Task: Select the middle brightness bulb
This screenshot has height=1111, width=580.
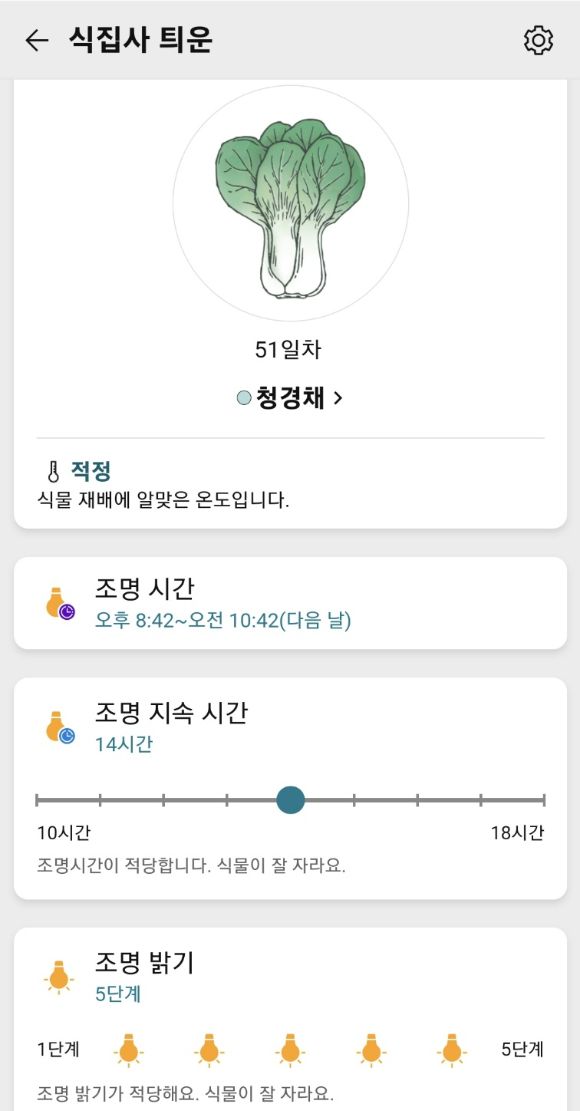Action: (290, 1047)
